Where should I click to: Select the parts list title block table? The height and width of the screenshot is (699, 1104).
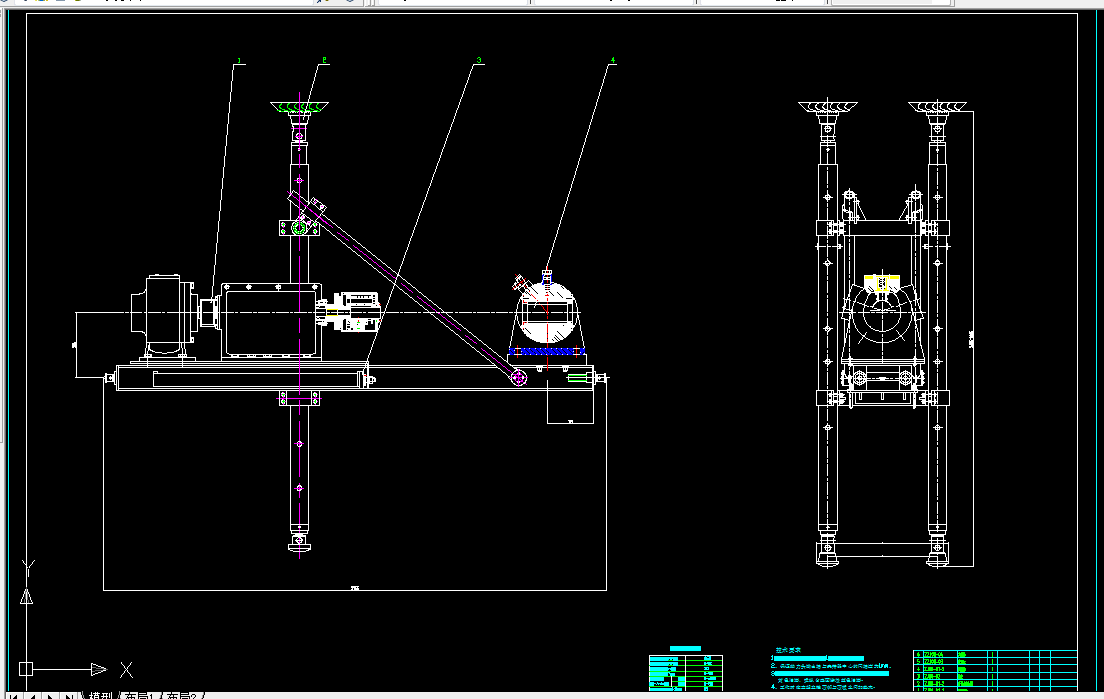995,670
